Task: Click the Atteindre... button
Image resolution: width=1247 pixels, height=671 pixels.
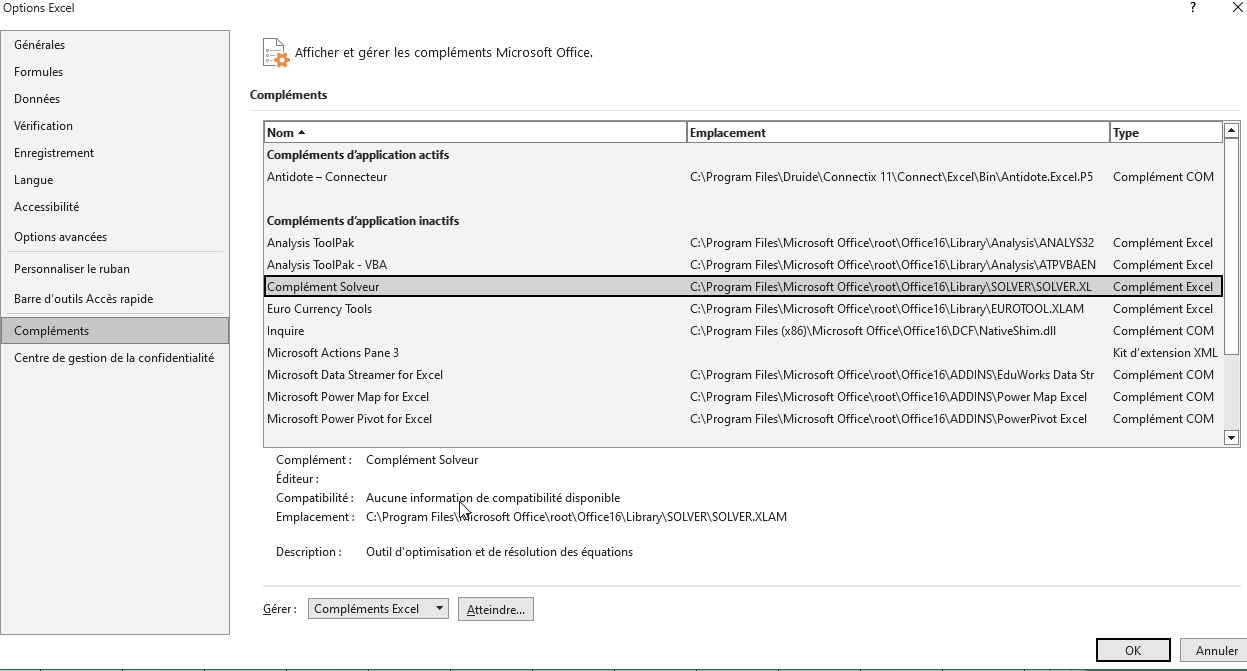Action: 496,609
